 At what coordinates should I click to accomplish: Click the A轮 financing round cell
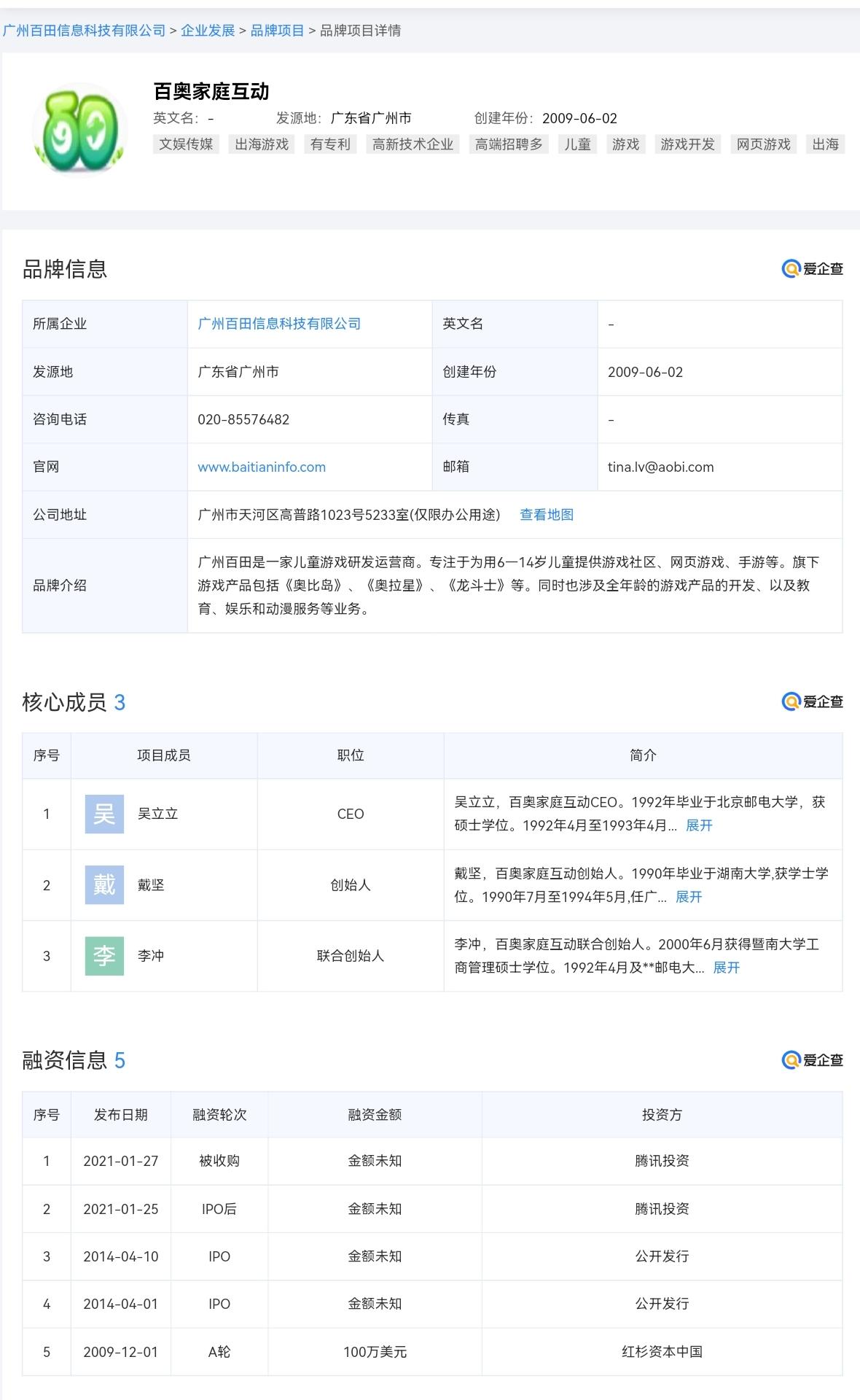(219, 1352)
